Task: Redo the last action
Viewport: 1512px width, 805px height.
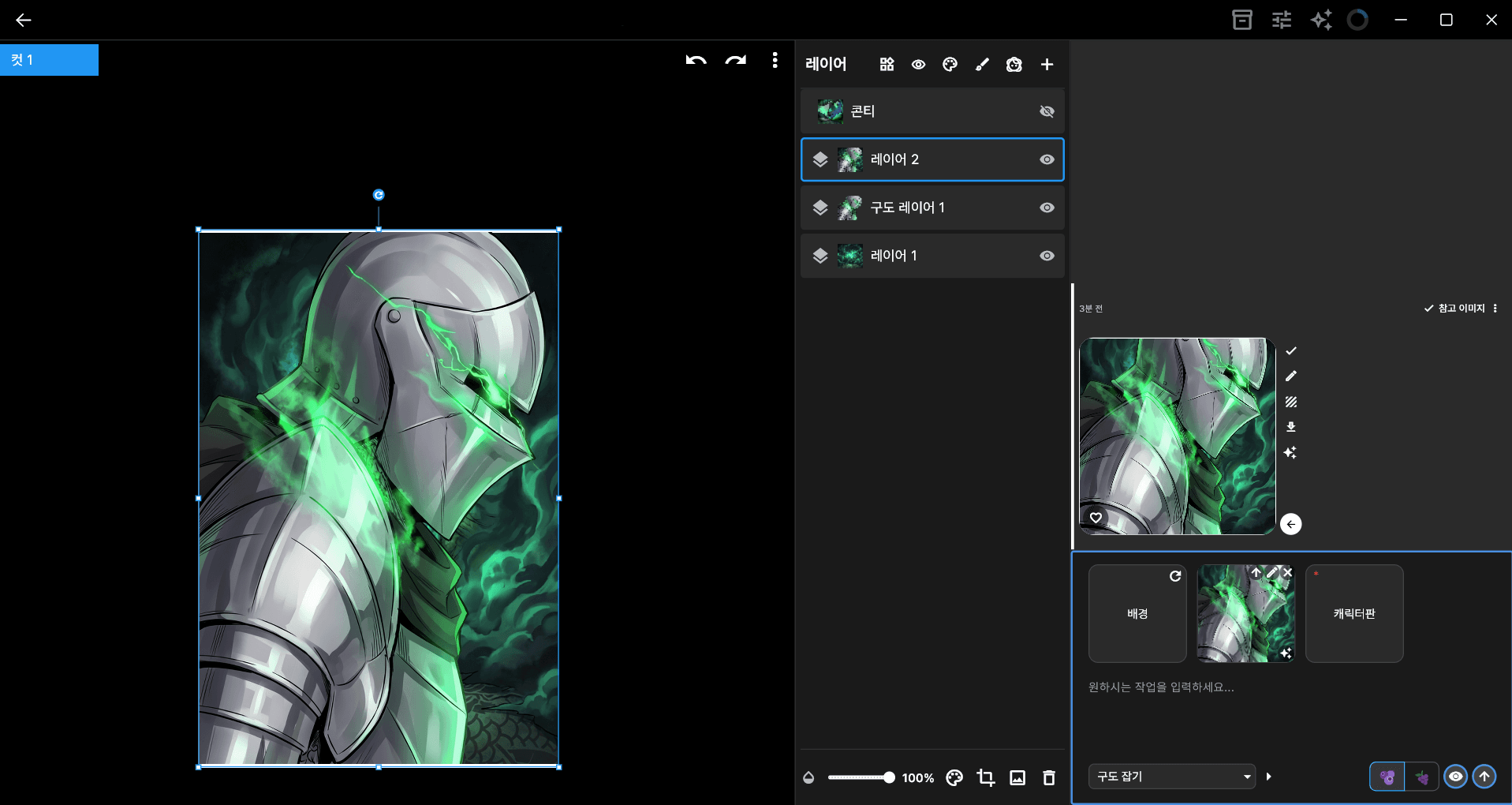Action: click(736, 61)
